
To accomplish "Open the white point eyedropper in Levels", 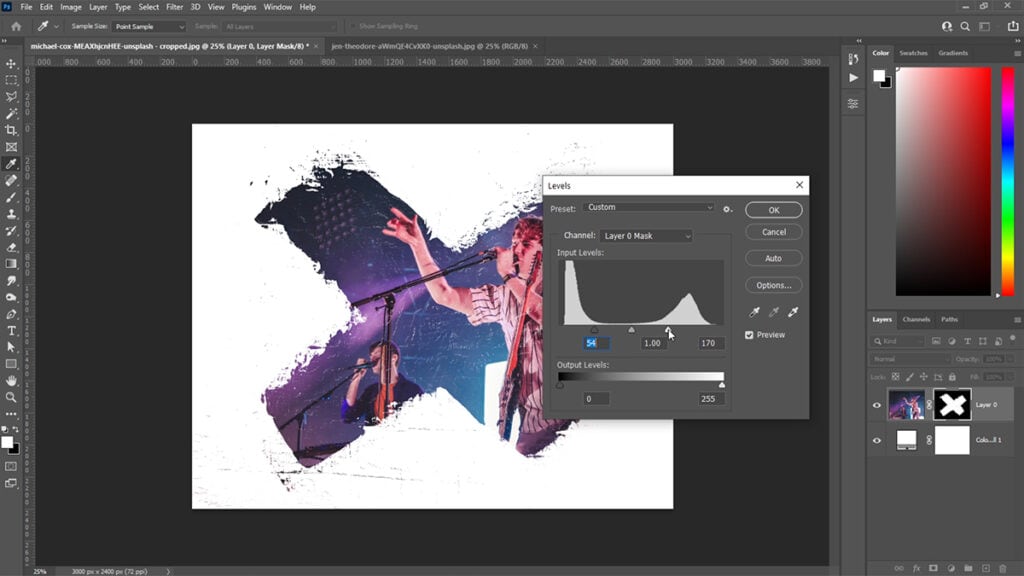I will pos(794,311).
